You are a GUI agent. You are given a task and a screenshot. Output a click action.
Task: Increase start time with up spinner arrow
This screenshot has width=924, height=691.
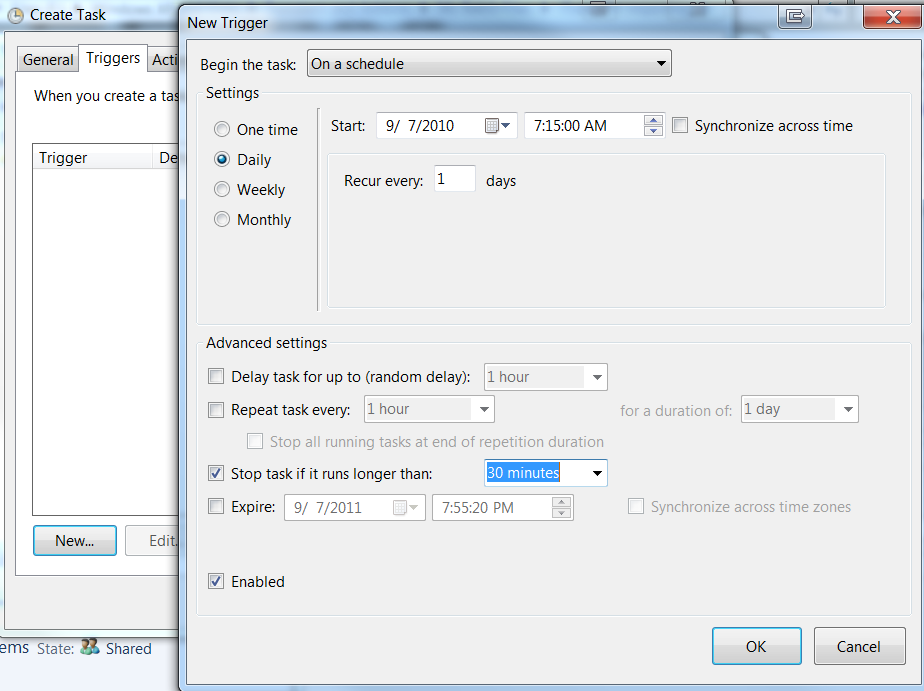[x=653, y=120]
